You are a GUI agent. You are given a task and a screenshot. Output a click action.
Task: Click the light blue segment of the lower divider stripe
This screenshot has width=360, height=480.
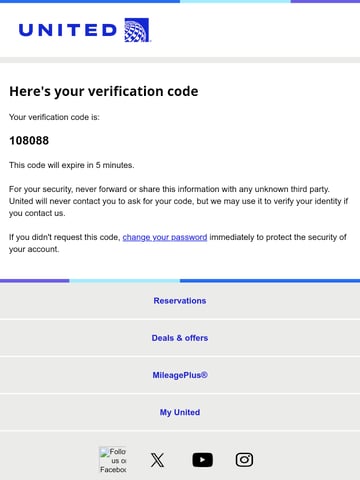125,281
